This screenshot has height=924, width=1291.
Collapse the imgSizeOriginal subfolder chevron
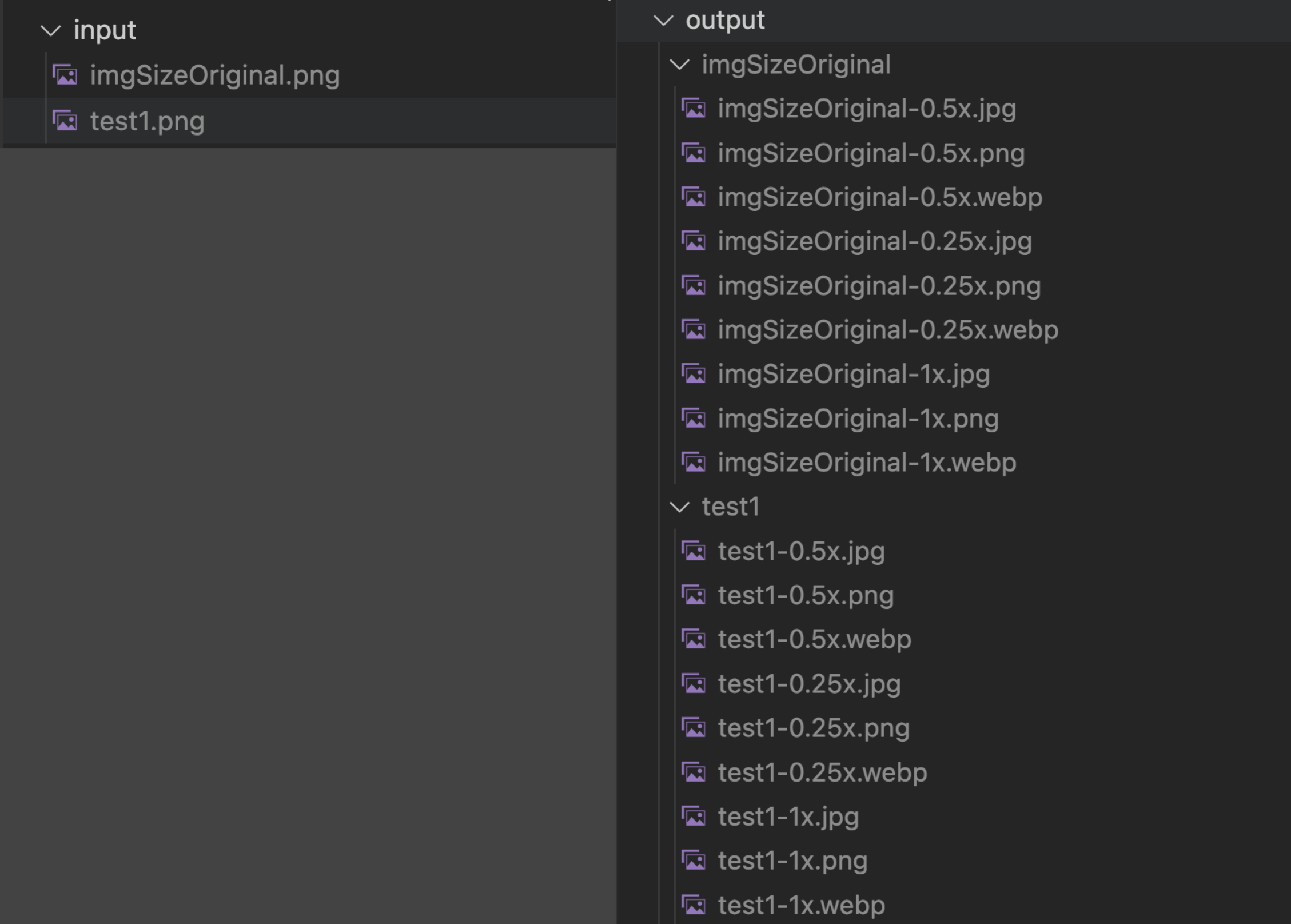pos(679,65)
